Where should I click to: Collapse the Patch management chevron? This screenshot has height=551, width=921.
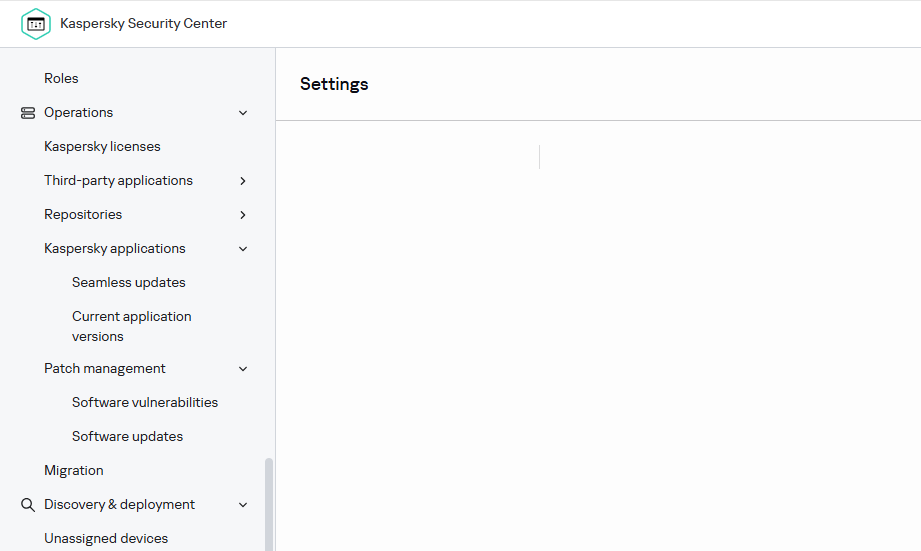pyautogui.click(x=243, y=369)
